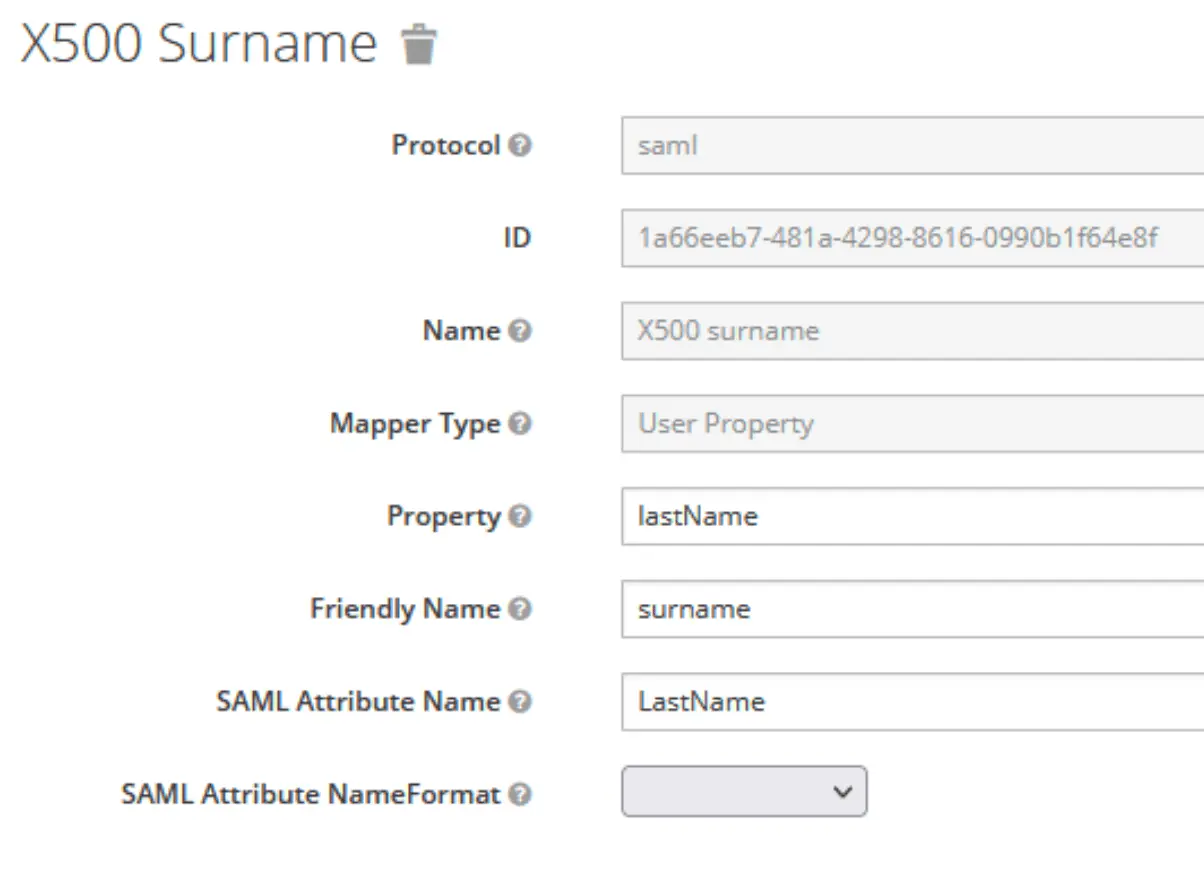Delete mapper via trash icon beside X500 Surname
Image resolution: width=1204 pixels, height=876 pixels.
coord(419,46)
